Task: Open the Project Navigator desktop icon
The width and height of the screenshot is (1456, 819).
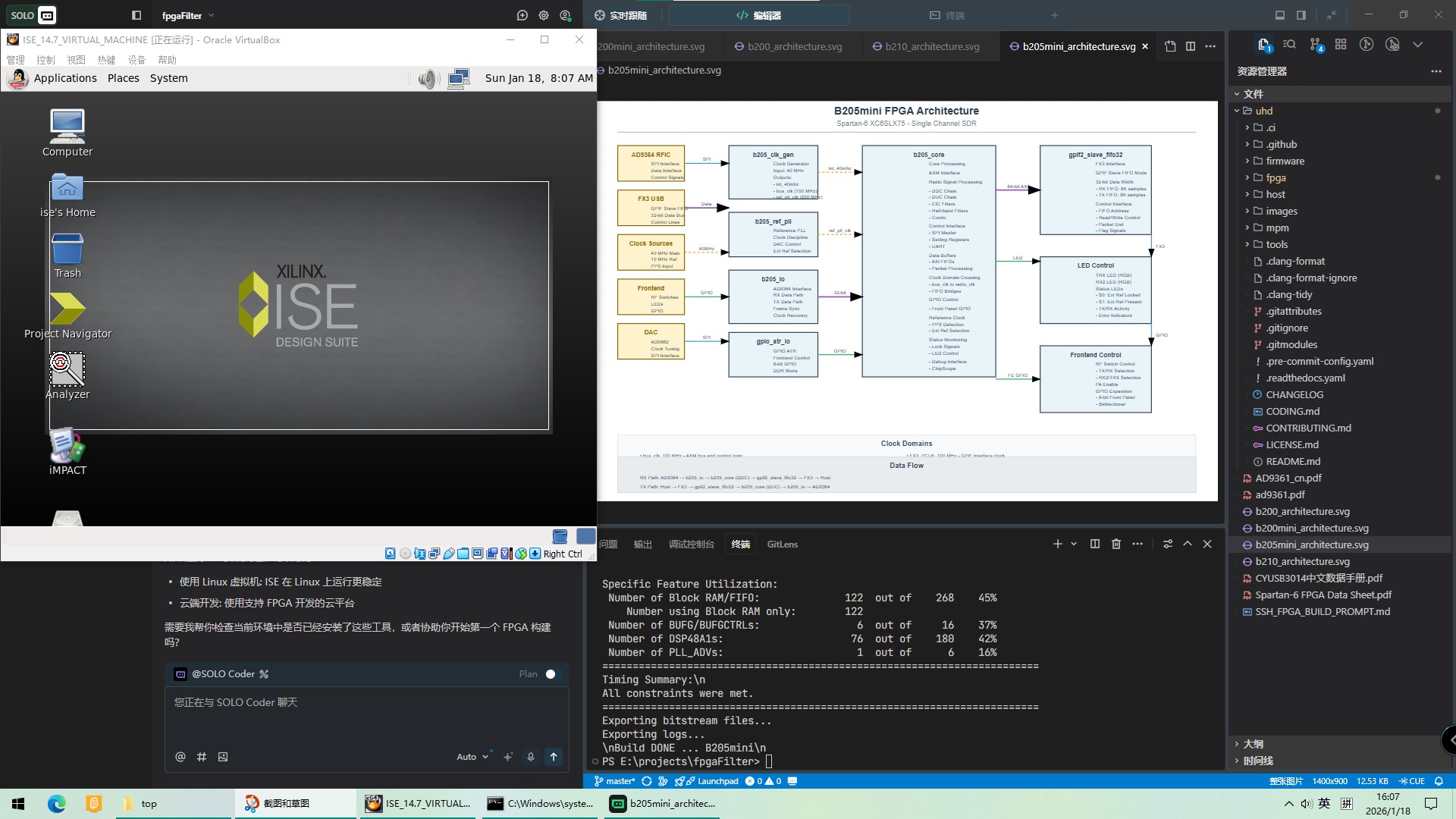Action: point(67,310)
